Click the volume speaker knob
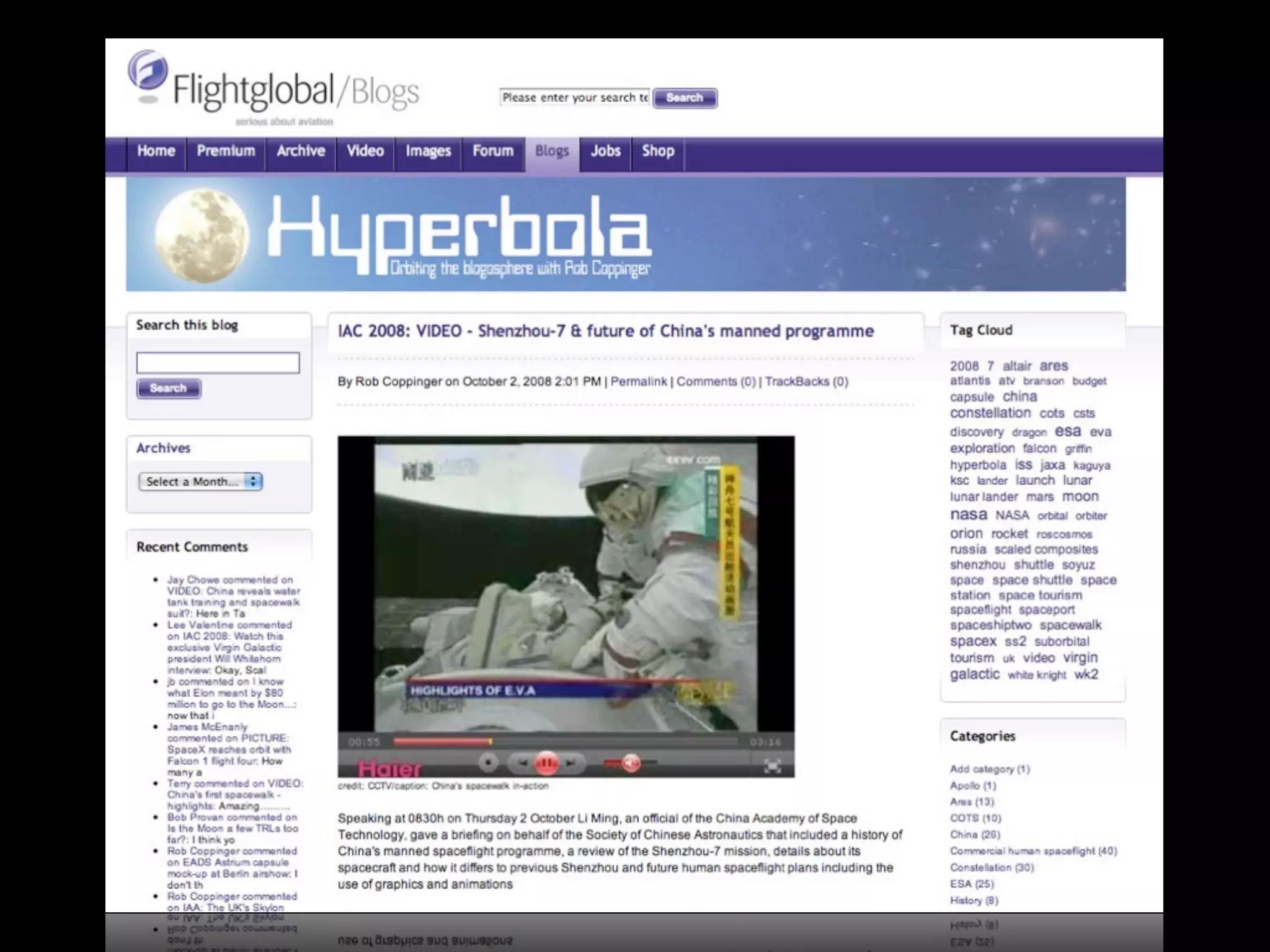Viewport: 1270px width, 952px height. coord(631,764)
